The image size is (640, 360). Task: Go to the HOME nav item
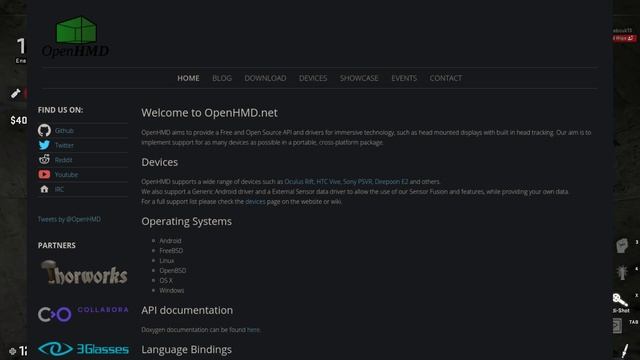pyautogui.click(x=188, y=78)
